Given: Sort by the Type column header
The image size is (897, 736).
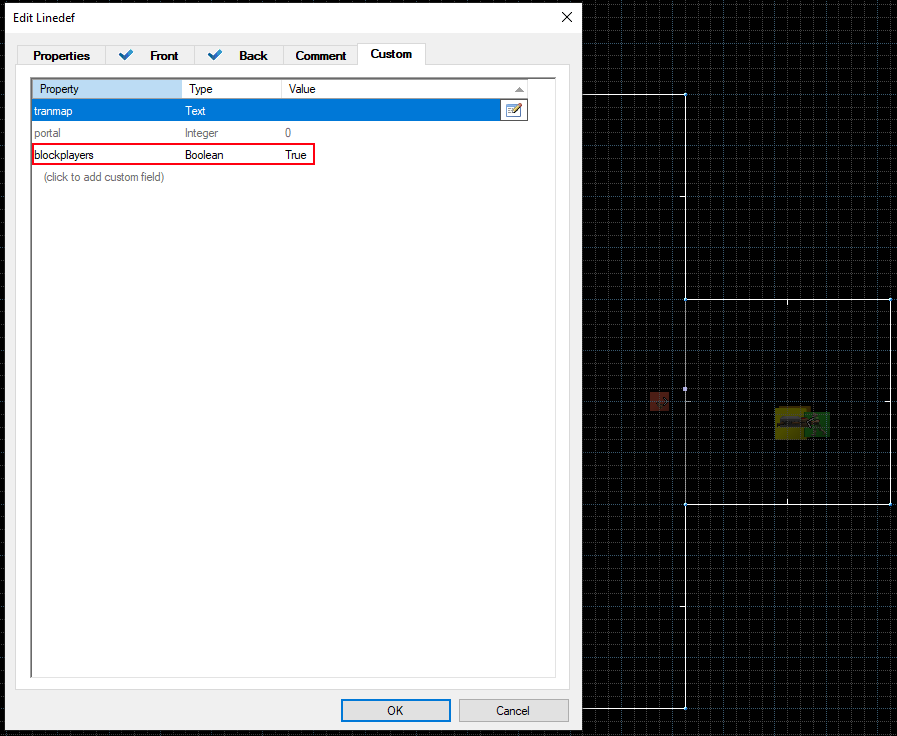Looking at the screenshot, I should [232, 89].
